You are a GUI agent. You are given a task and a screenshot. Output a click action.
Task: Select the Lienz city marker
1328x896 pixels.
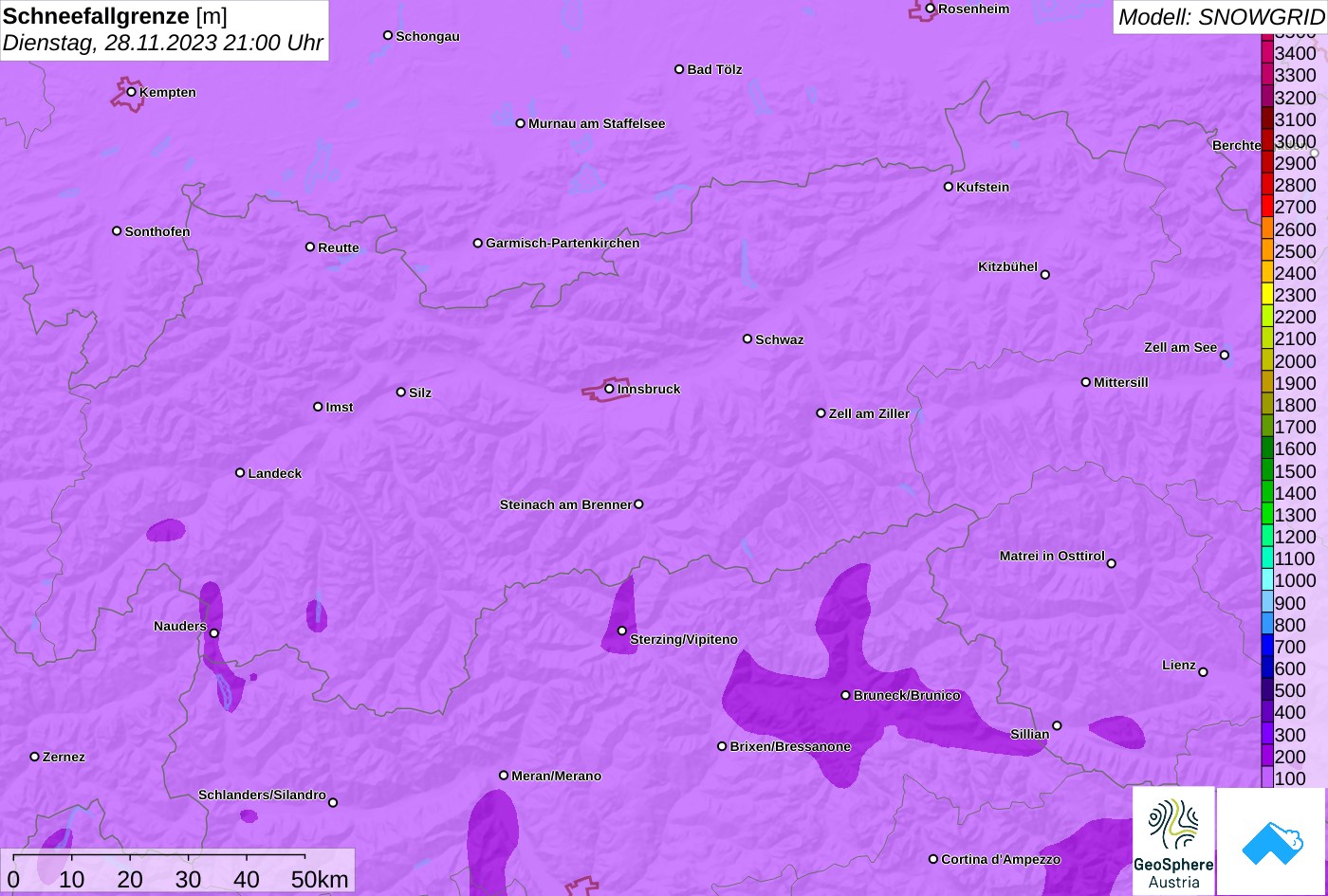1203,672
